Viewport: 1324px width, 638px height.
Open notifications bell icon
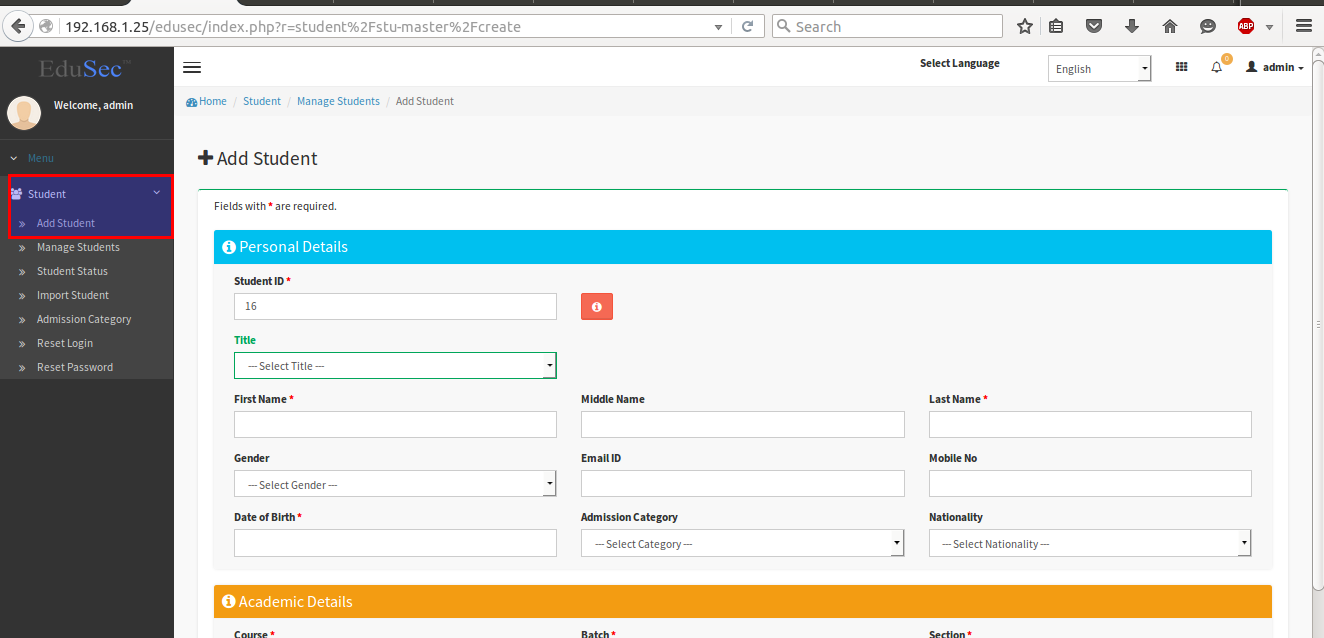click(1217, 67)
